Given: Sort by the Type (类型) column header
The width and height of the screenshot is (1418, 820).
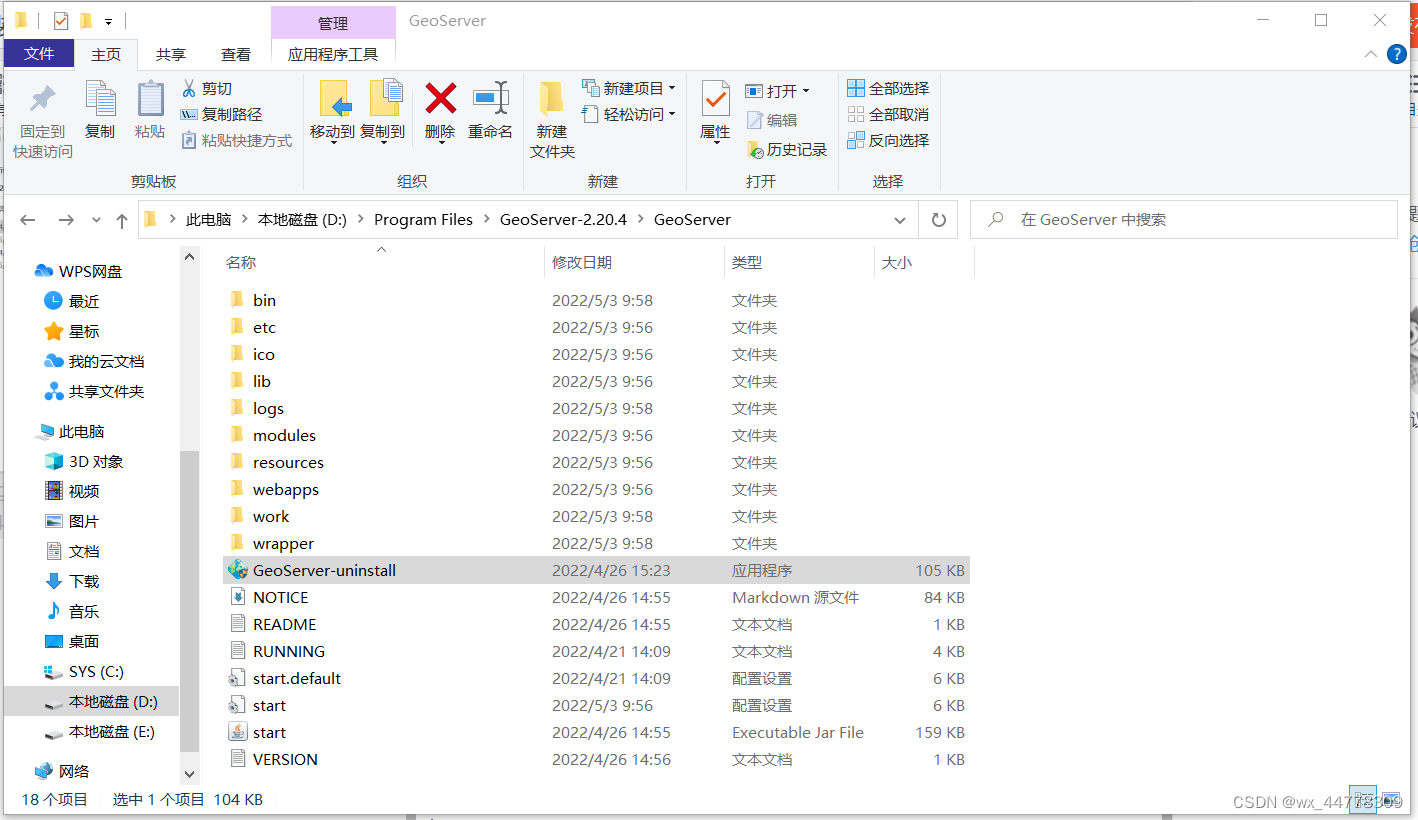Looking at the screenshot, I should pyautogui.click(x=747, y=263).
